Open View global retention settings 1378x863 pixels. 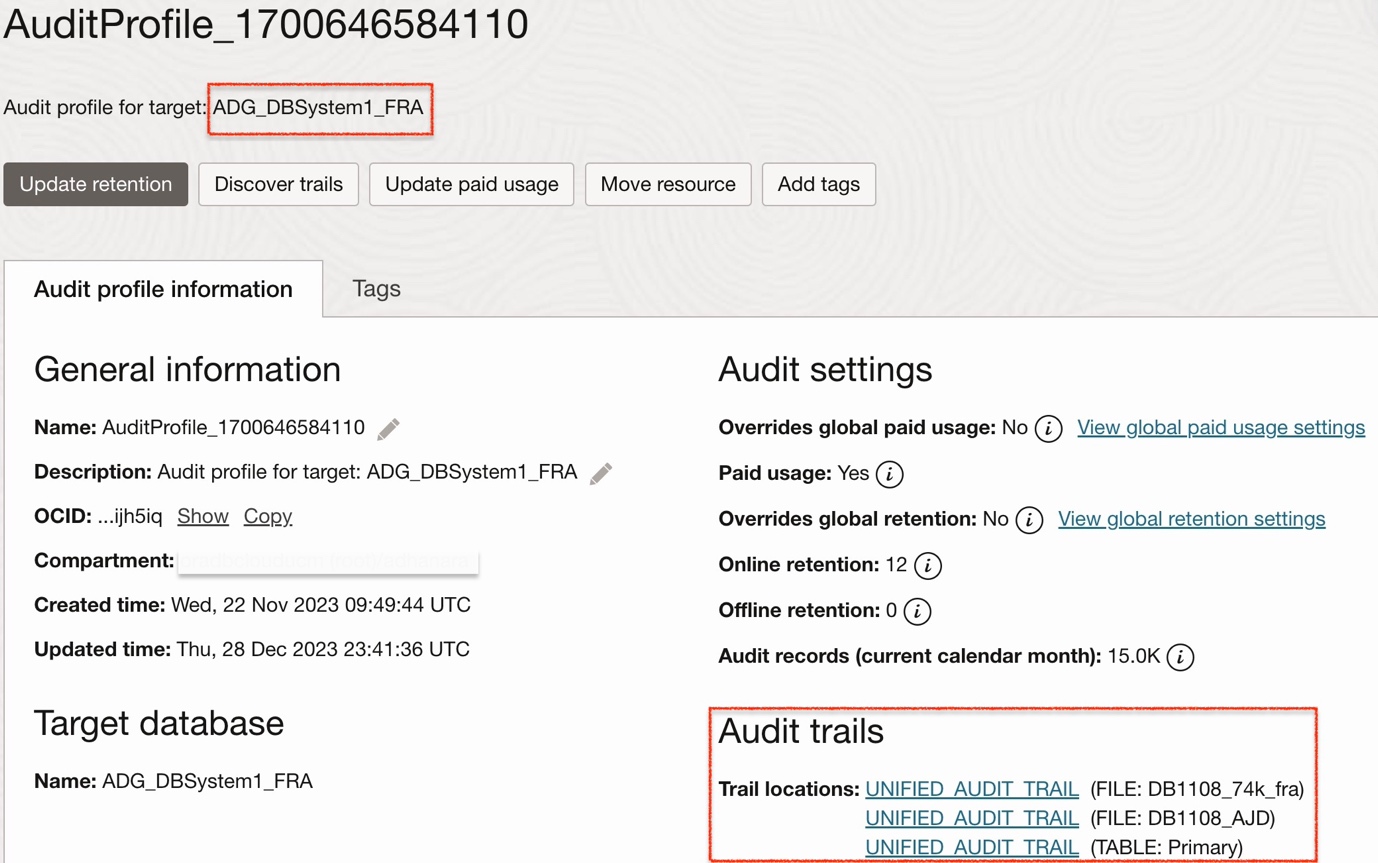1190,519
